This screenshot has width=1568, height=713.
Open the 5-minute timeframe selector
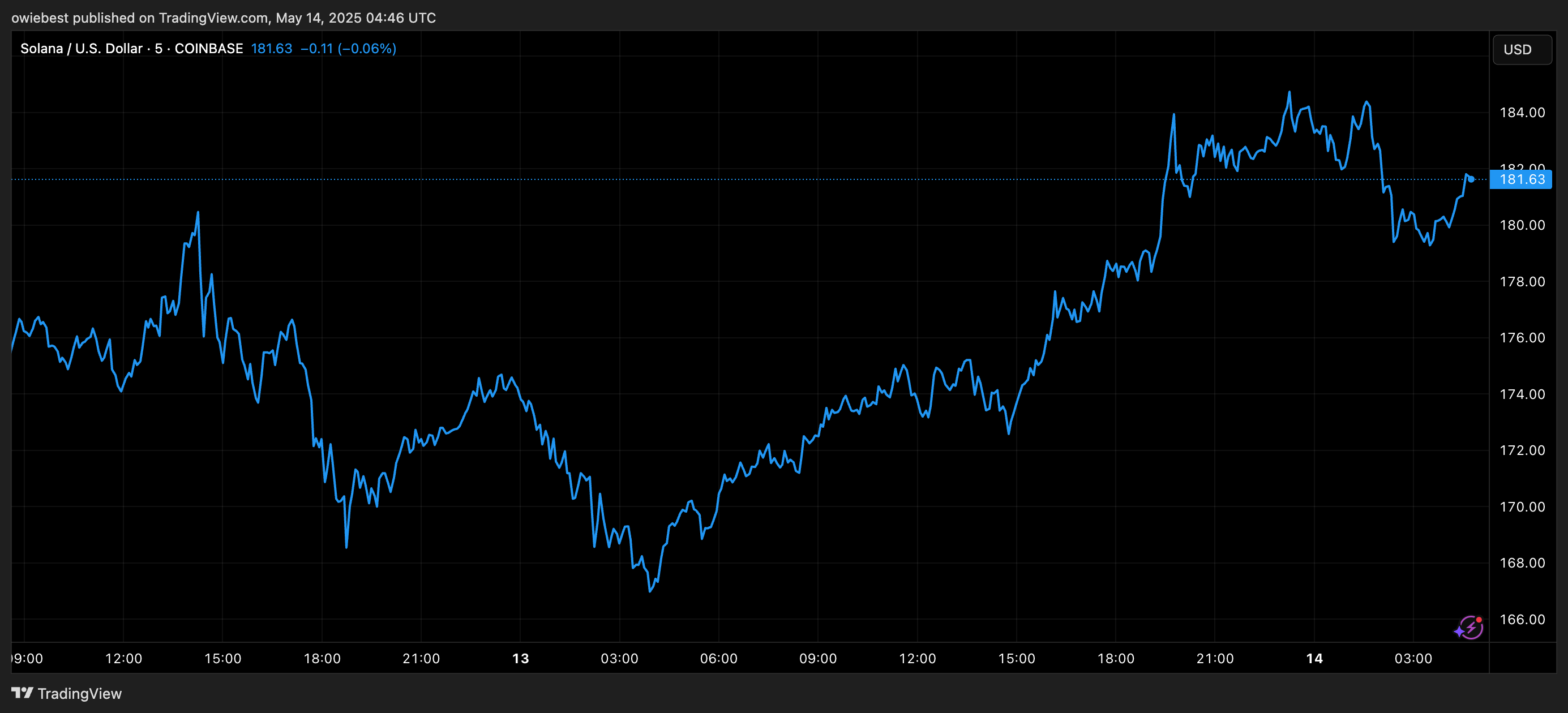point(158,48)
